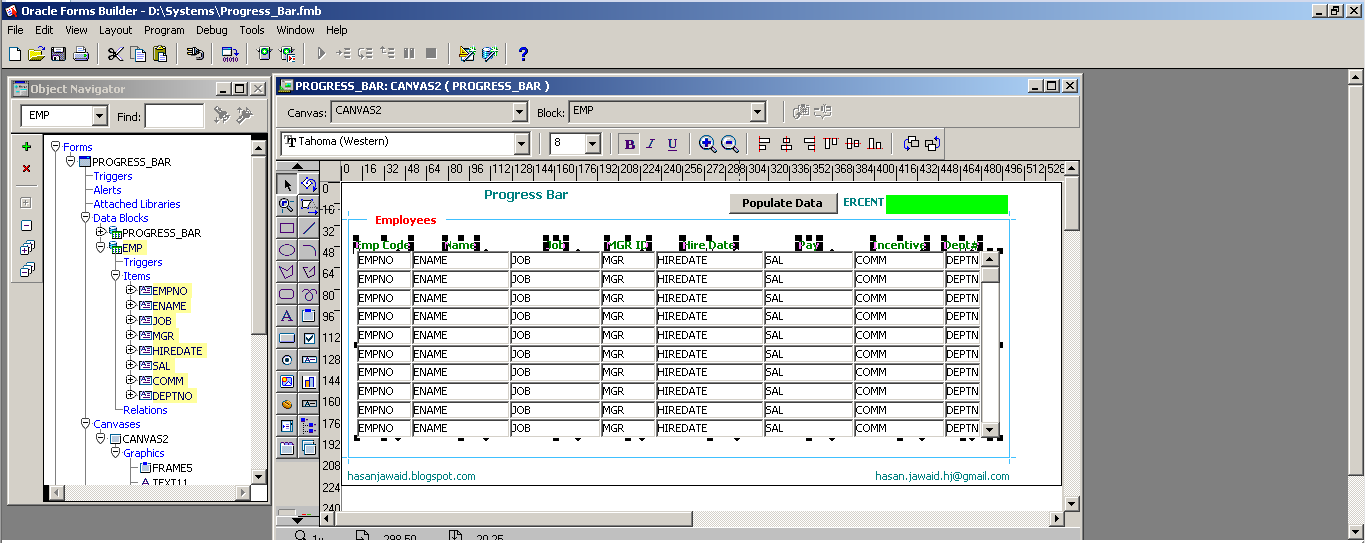Click the red Delete X icon
Screen dimensions: 1366x543
click(27, 169)
